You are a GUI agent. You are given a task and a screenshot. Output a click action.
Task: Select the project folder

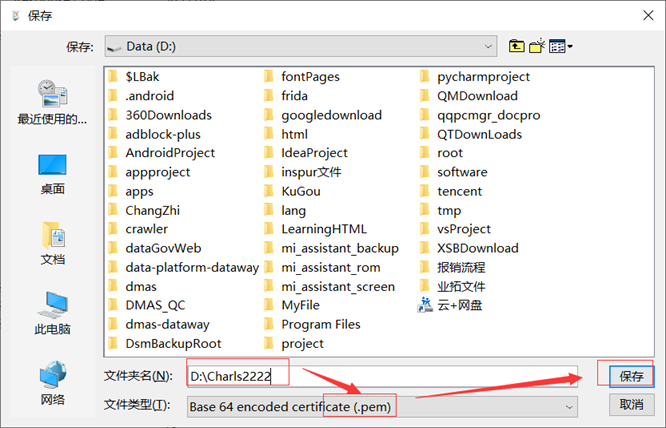click(x=294, y=344)
